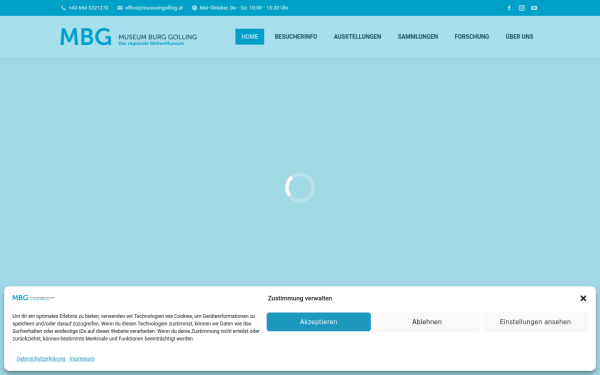600x375 pixels.
Task: Open the YouTube channel icon
Action: click(534, 8)
